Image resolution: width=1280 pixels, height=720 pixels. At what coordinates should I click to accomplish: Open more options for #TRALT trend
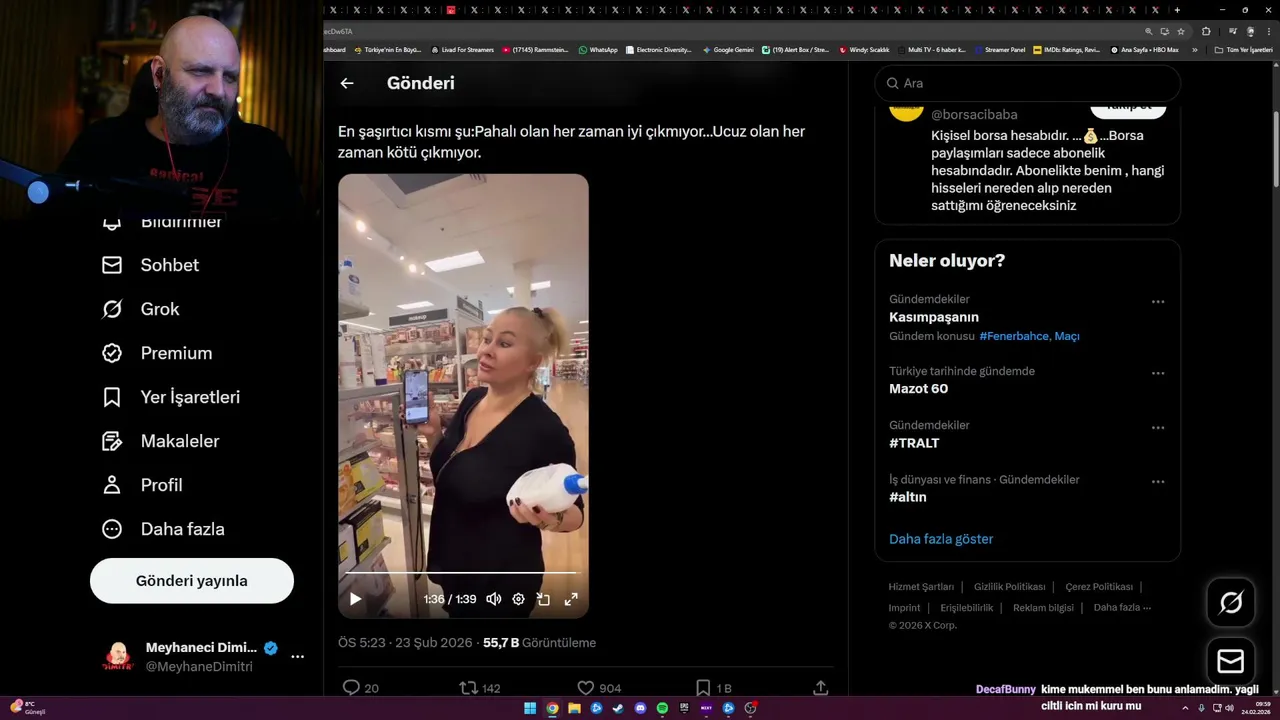1158,427
